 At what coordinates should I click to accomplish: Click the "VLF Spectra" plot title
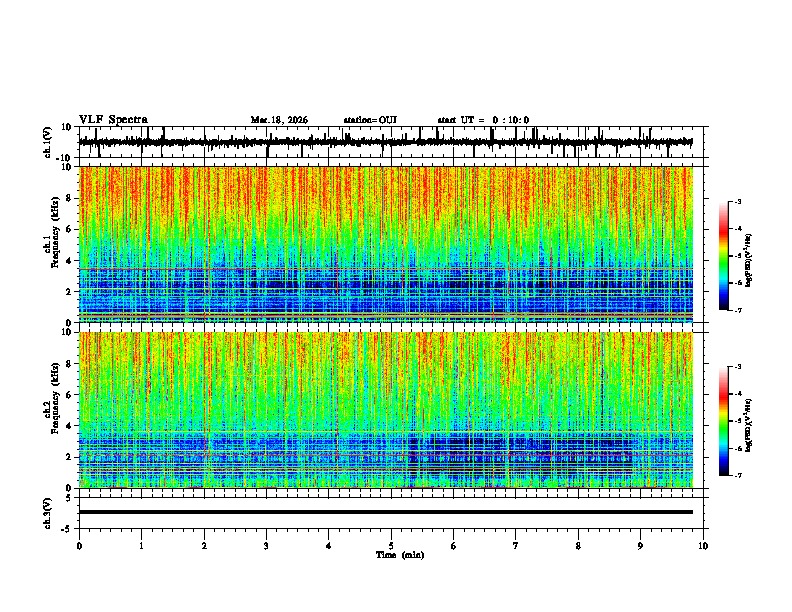tap(113, 120)
